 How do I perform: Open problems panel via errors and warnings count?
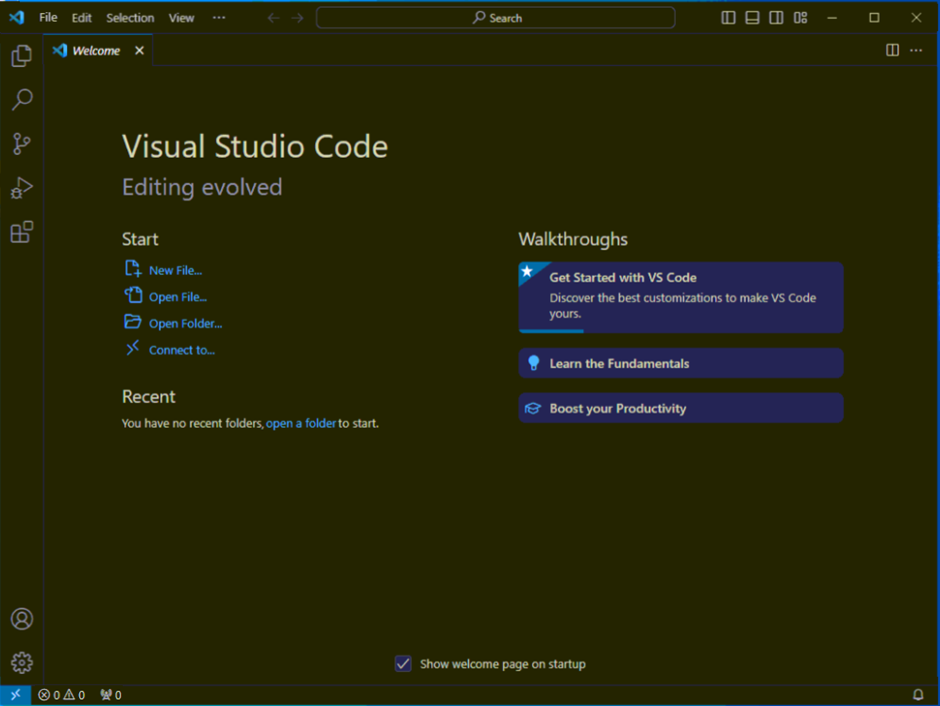(61, 695)
